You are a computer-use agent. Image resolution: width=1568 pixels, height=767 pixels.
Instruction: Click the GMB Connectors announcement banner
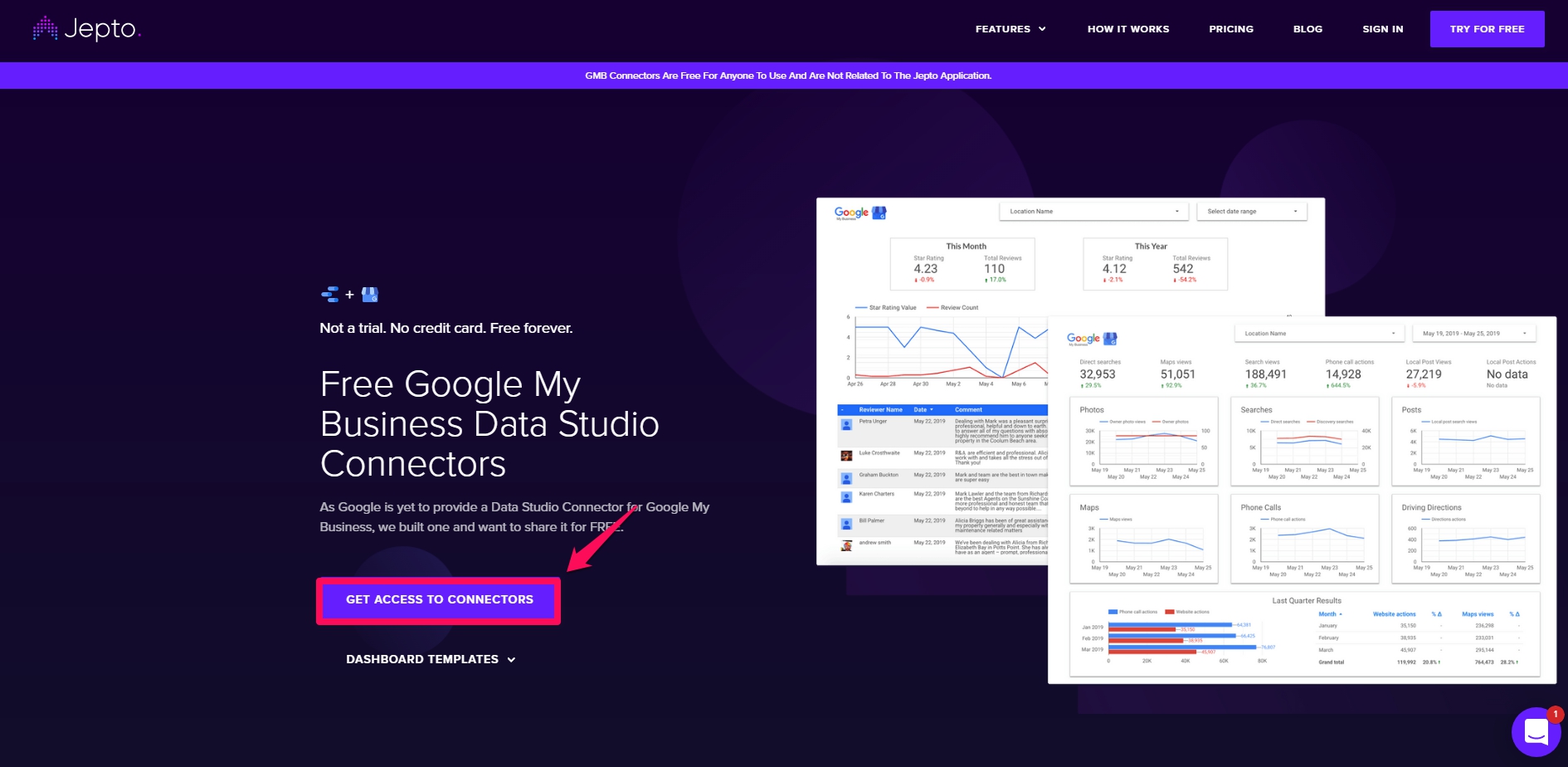[787, 76]
